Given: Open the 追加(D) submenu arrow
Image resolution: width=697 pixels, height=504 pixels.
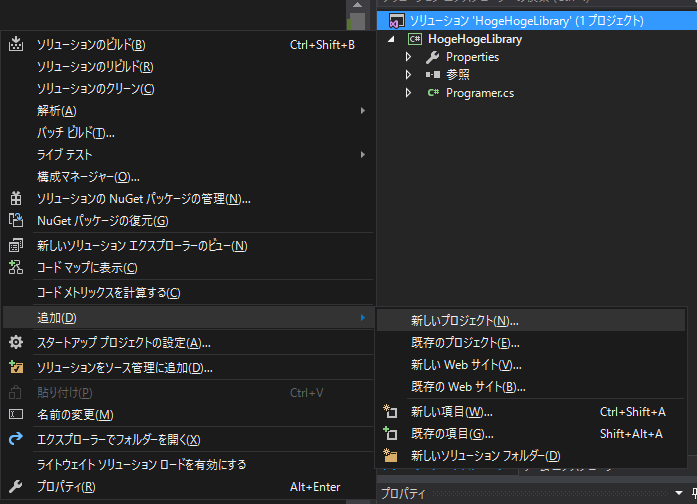Looking at the screenshot, I should [363, 317].
